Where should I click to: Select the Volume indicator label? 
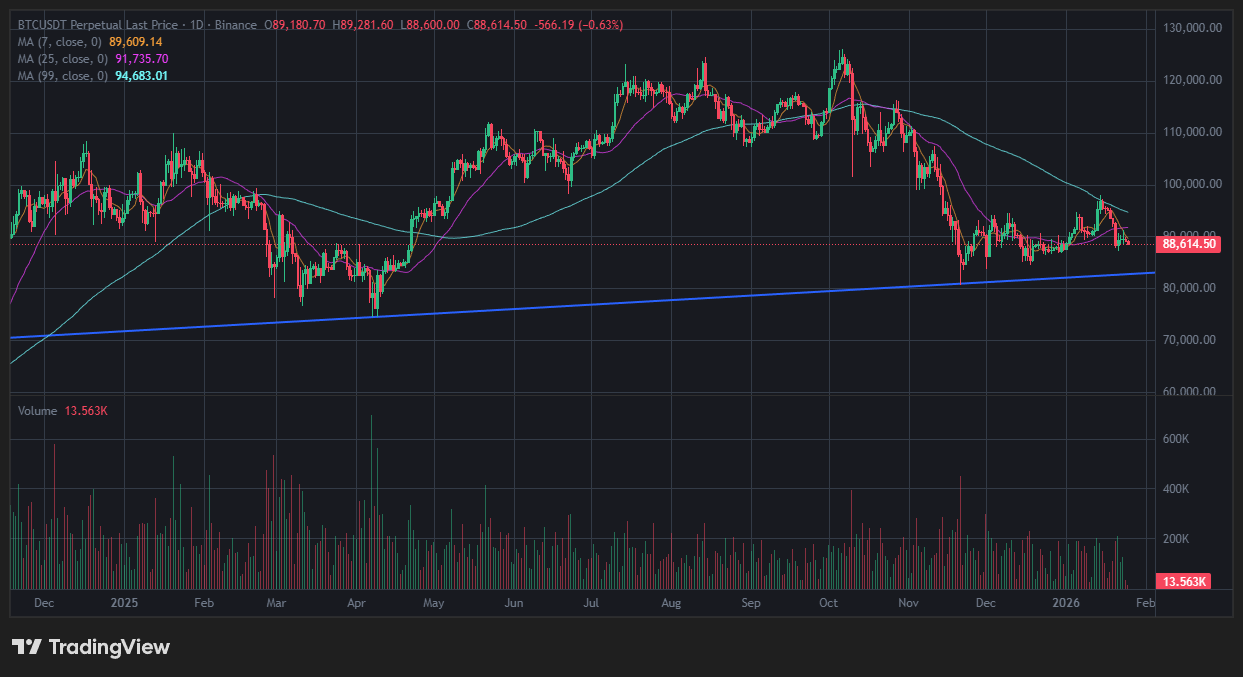(39, 411)
